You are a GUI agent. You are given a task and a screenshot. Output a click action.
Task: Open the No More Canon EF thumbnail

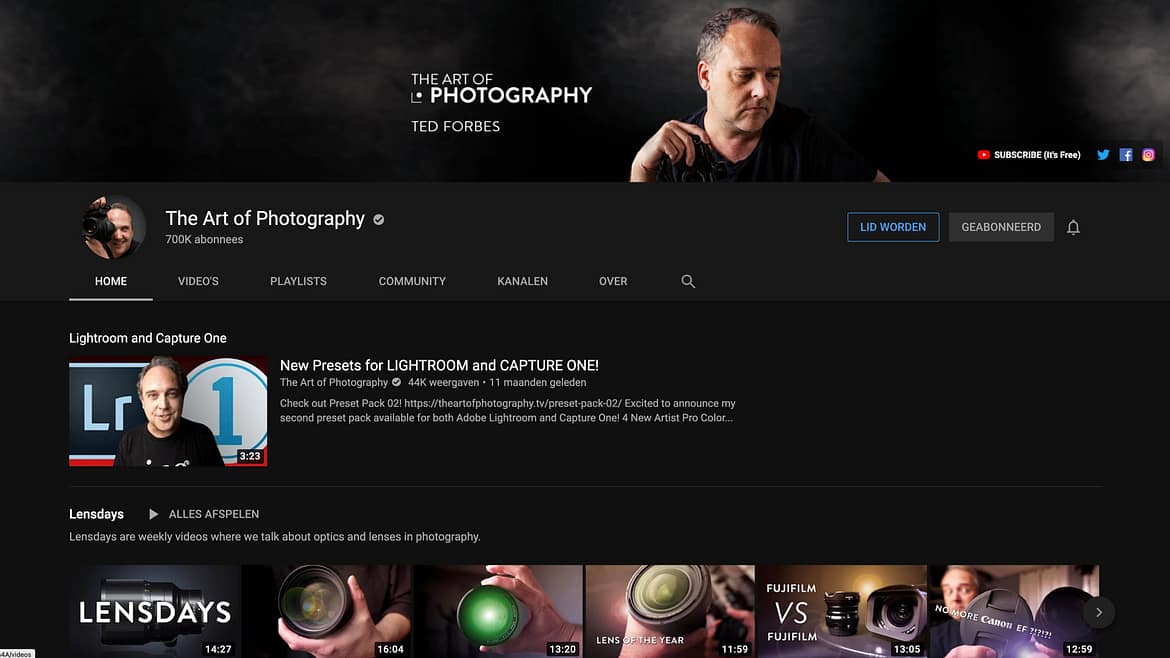click(x=1013, y=612)
